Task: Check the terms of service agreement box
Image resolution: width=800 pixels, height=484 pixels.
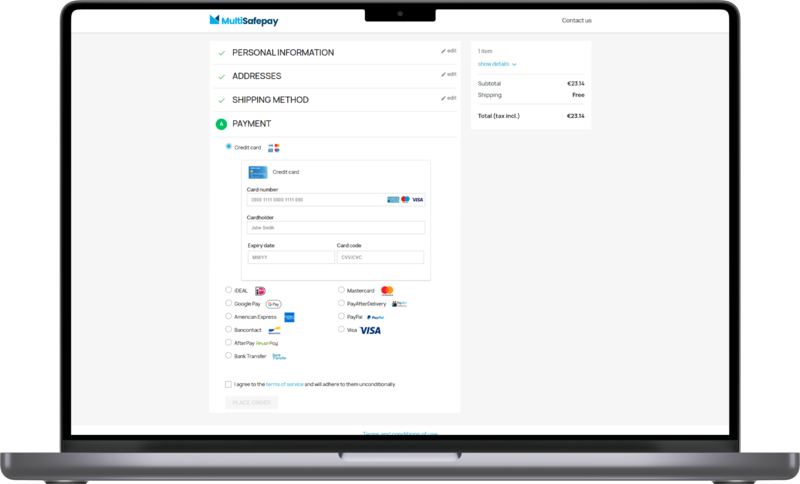Action: (229, 384)
